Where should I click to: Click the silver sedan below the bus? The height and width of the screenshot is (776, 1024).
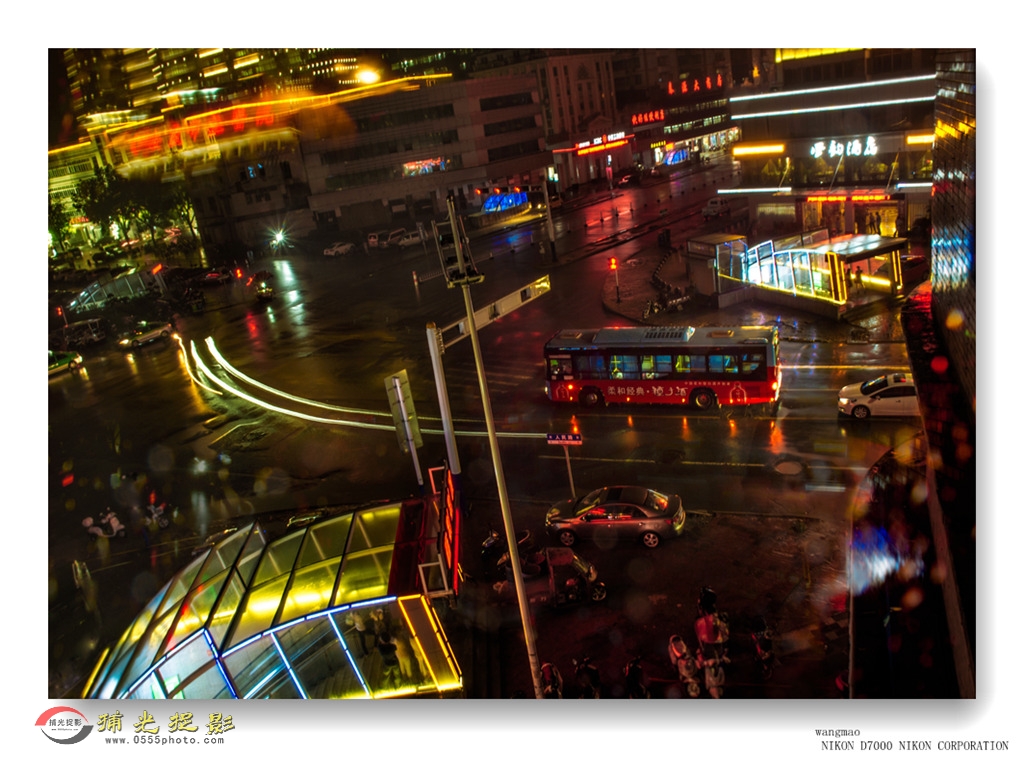(615, 514)
